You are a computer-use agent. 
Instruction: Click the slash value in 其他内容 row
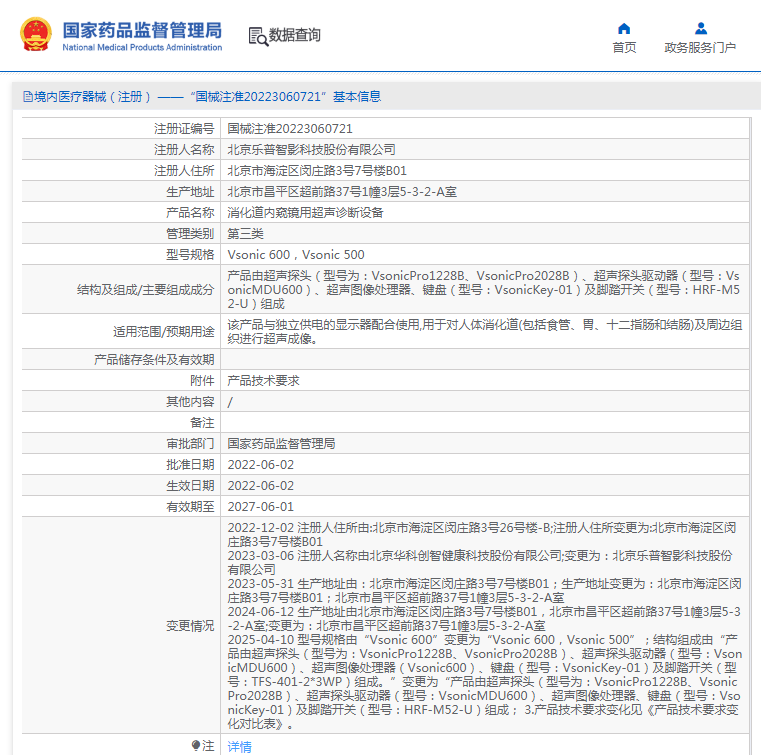[x=230, y=402]
